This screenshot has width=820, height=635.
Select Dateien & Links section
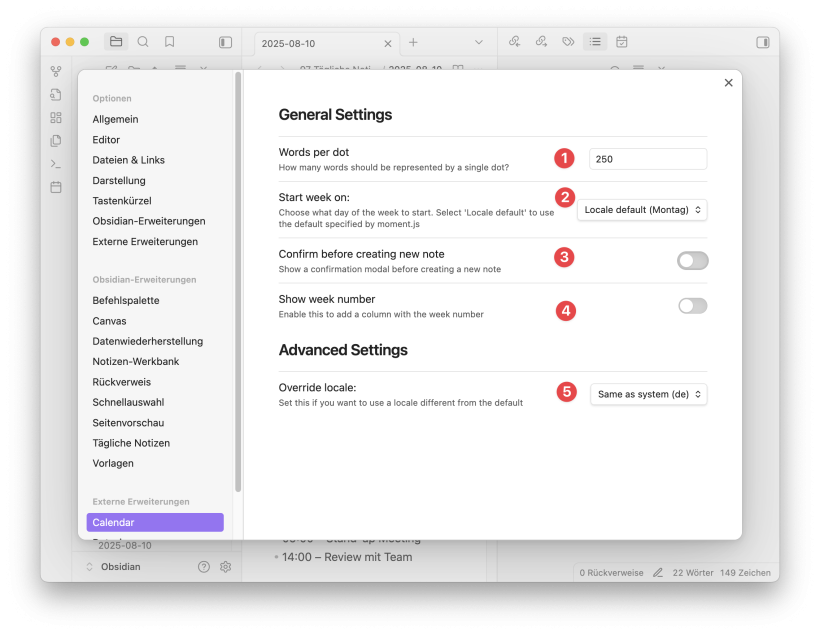[129, 160]
